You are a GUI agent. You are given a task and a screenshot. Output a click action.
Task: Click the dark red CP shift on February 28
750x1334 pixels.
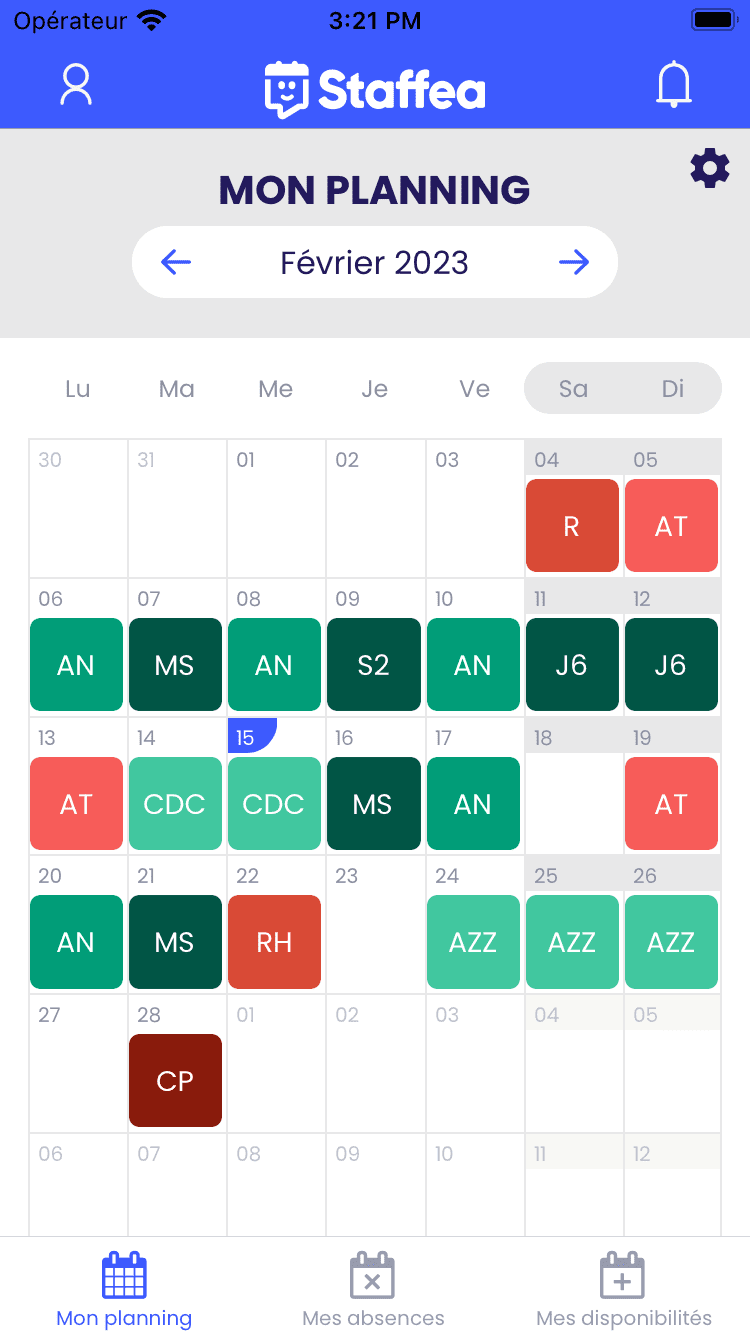coord(175,1080)
